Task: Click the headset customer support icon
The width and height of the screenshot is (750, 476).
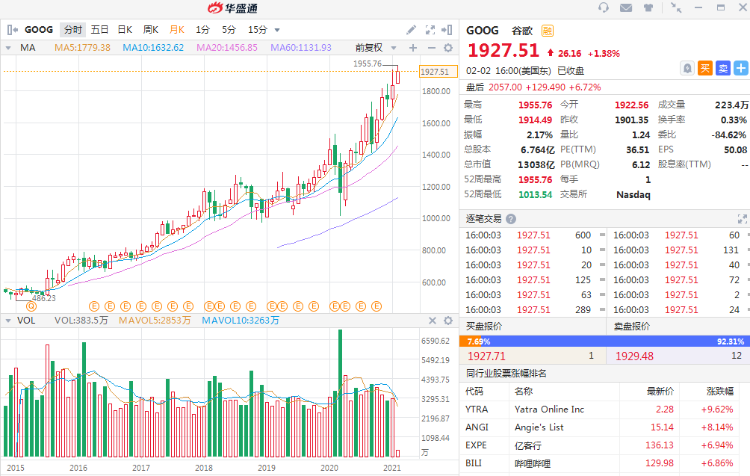Action: [604, 8]
